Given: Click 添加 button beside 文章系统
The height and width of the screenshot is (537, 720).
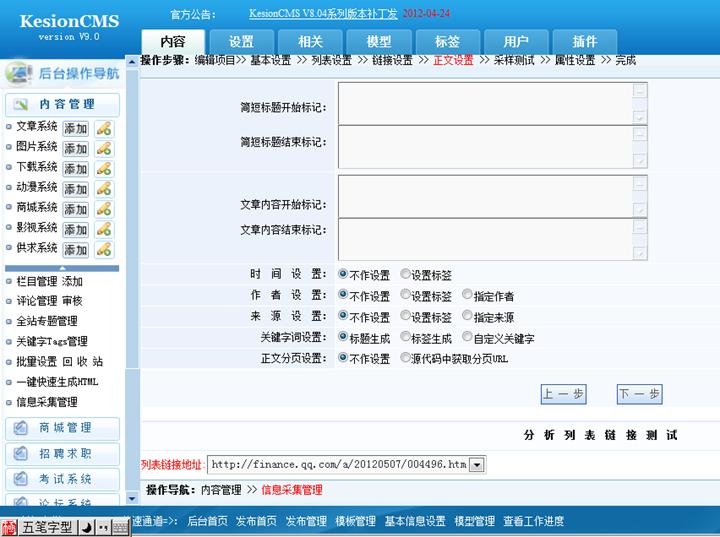Looking at the screenshot, I should click(76, 129).
